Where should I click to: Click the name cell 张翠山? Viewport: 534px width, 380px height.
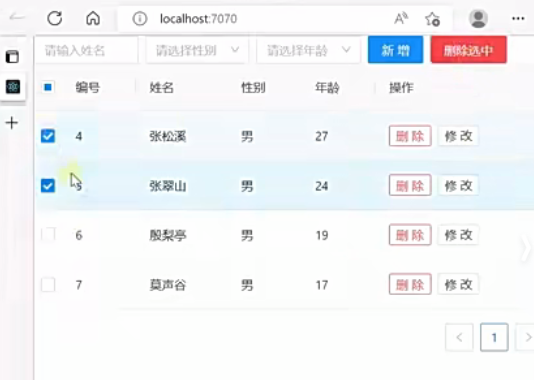[168, 186]
